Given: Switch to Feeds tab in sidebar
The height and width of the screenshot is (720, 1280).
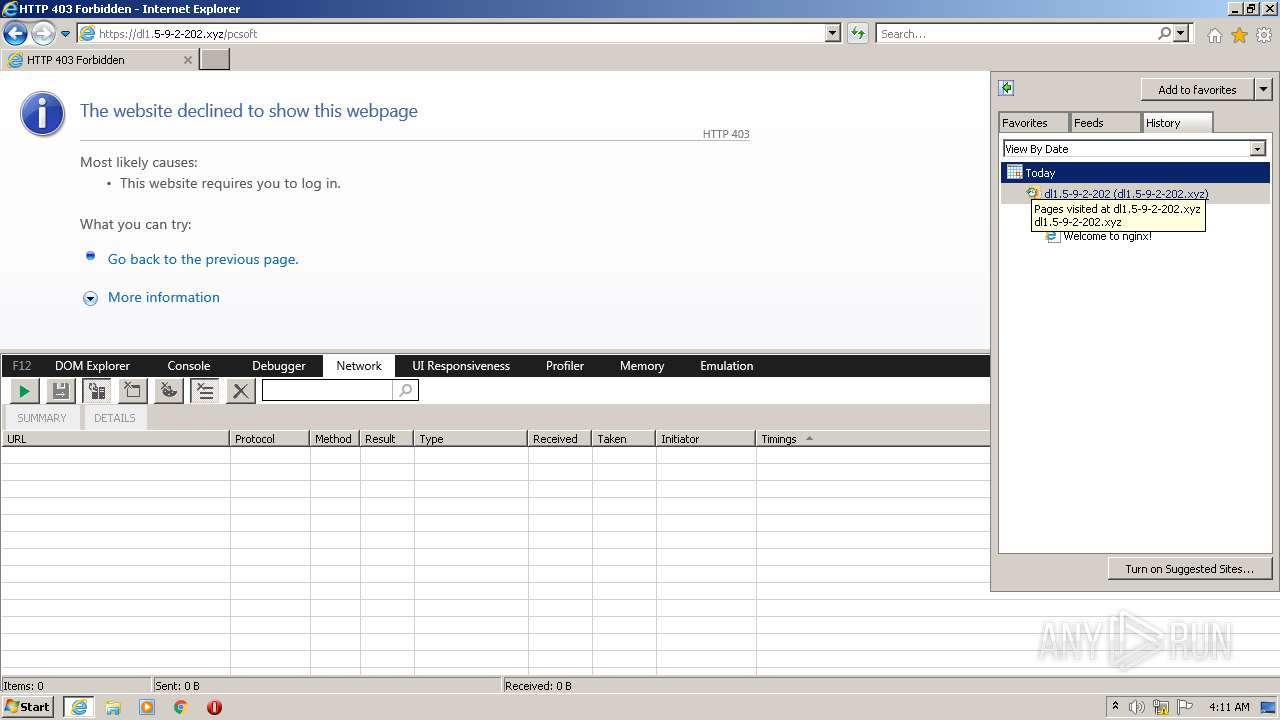Looking at the screenshot, I should 1105,123.
